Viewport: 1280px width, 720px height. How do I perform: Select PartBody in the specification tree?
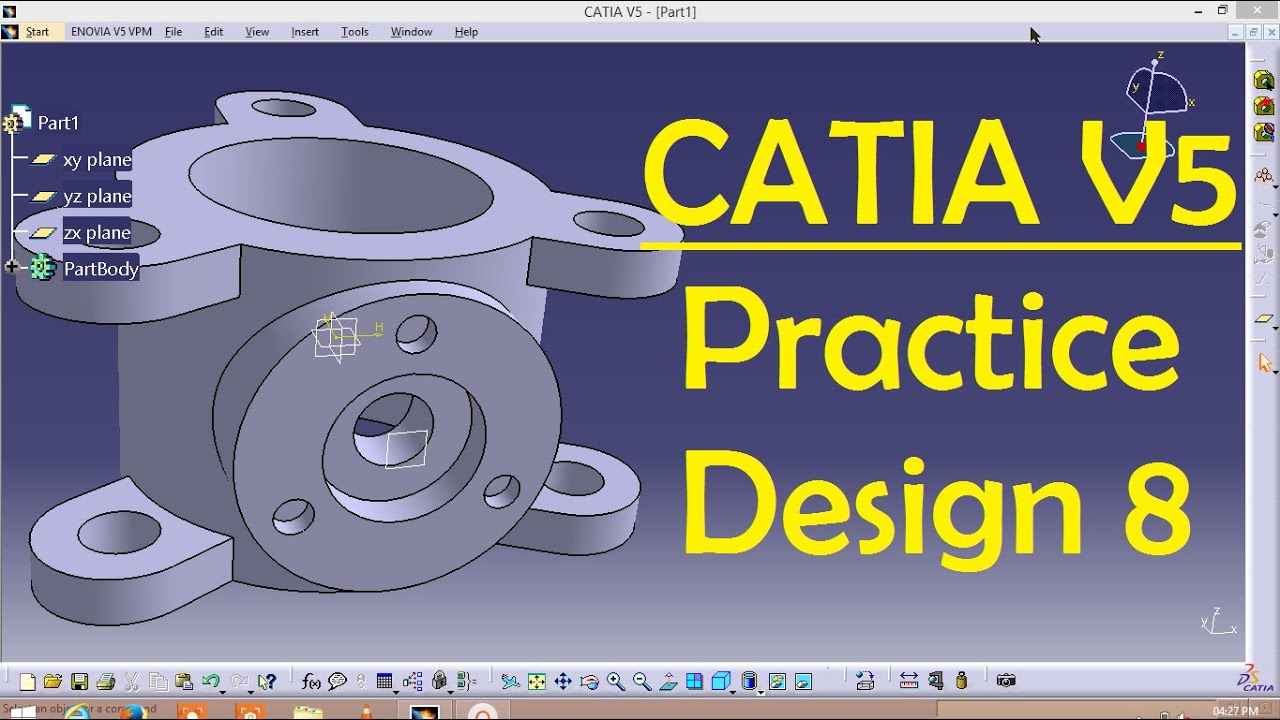[x=101, y=269]
